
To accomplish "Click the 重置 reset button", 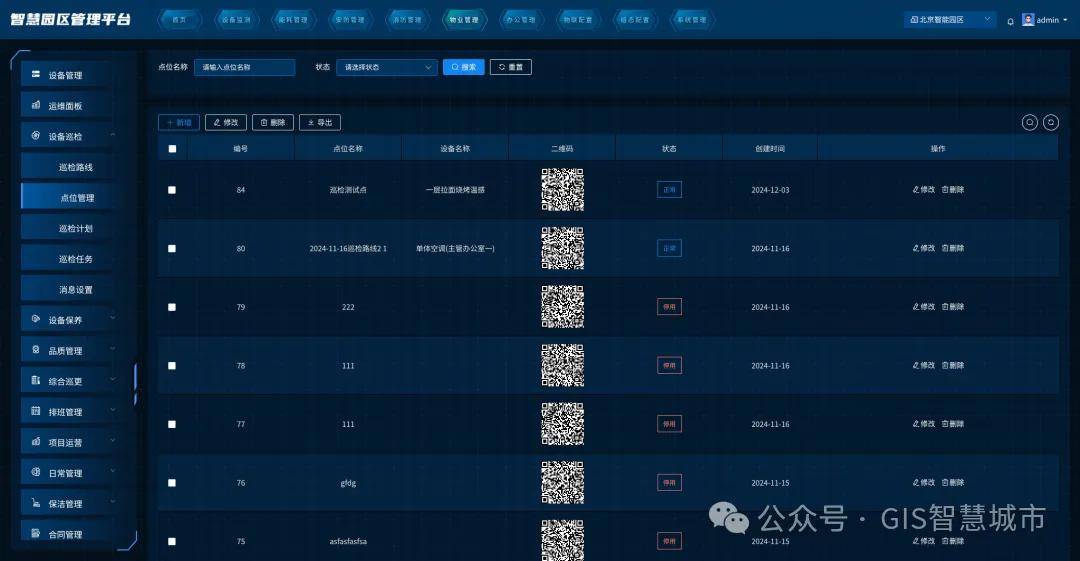I will tap(510, 67).
